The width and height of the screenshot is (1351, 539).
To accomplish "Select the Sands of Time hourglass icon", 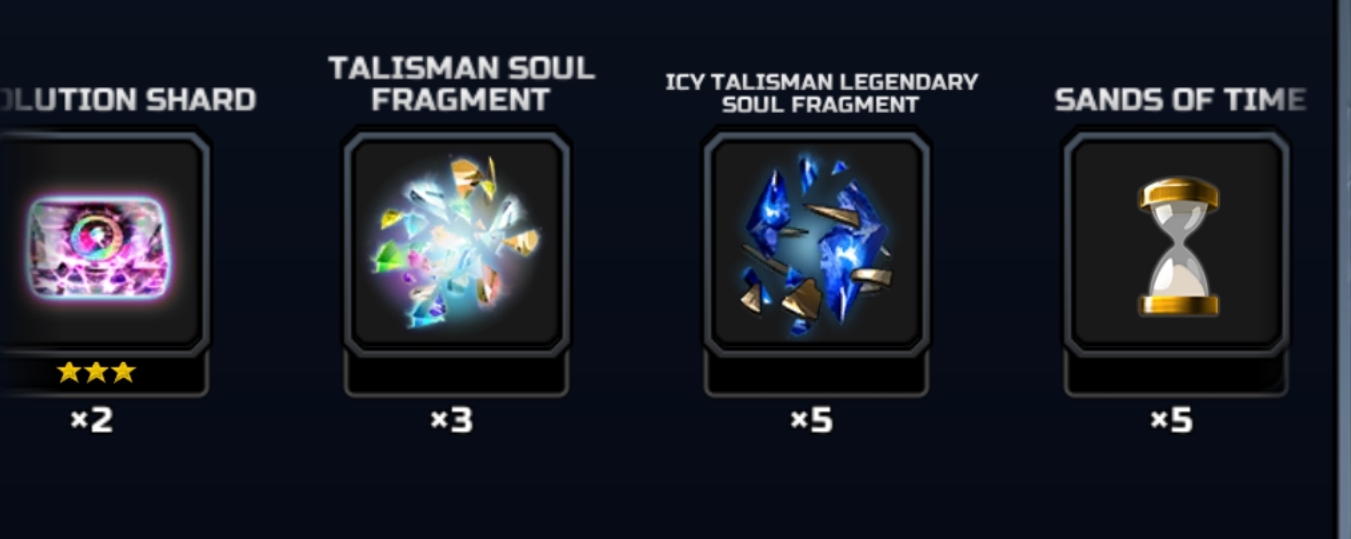I will point(1177,243).
